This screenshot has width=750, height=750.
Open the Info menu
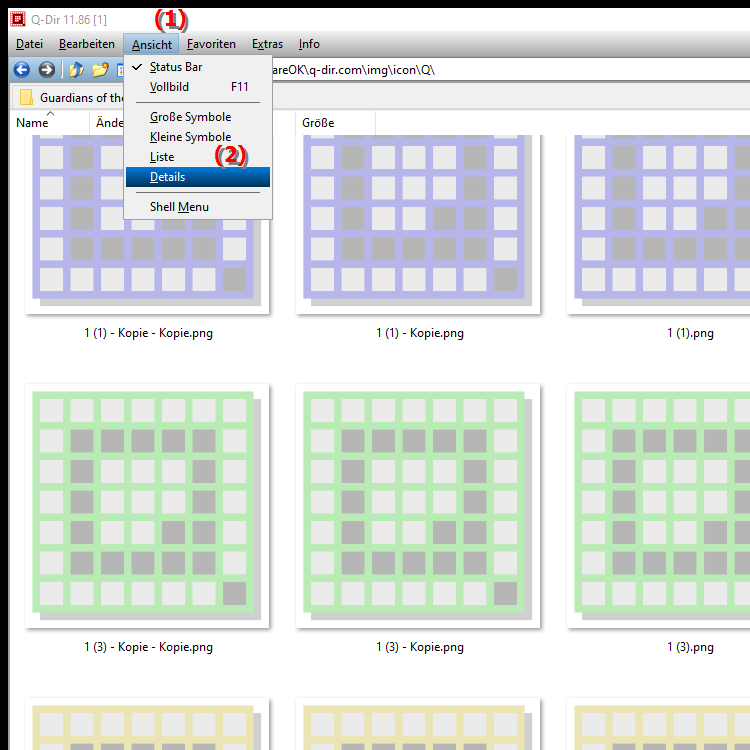click(309, 44)
